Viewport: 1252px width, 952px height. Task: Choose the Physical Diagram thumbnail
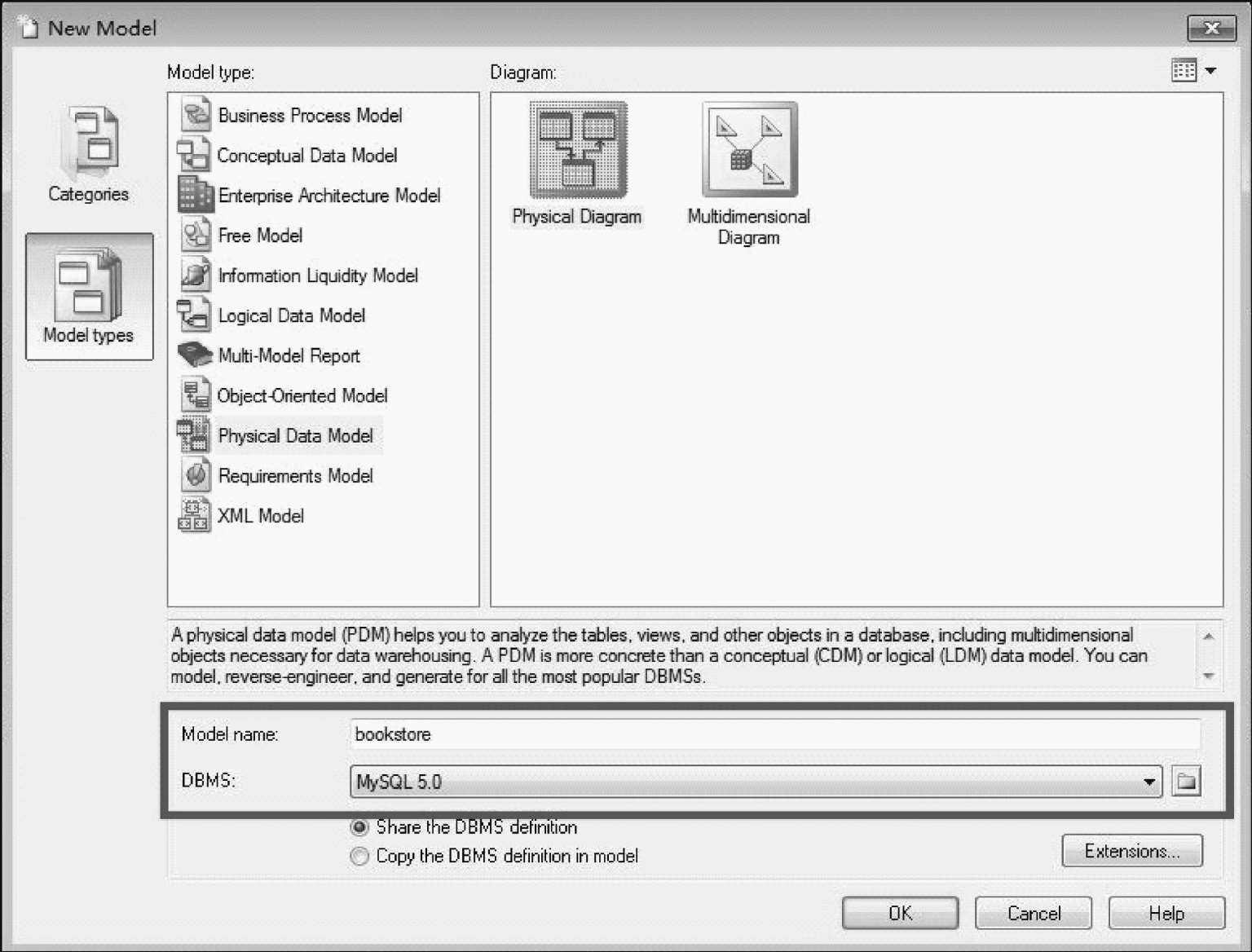click(x=578, y=150)
